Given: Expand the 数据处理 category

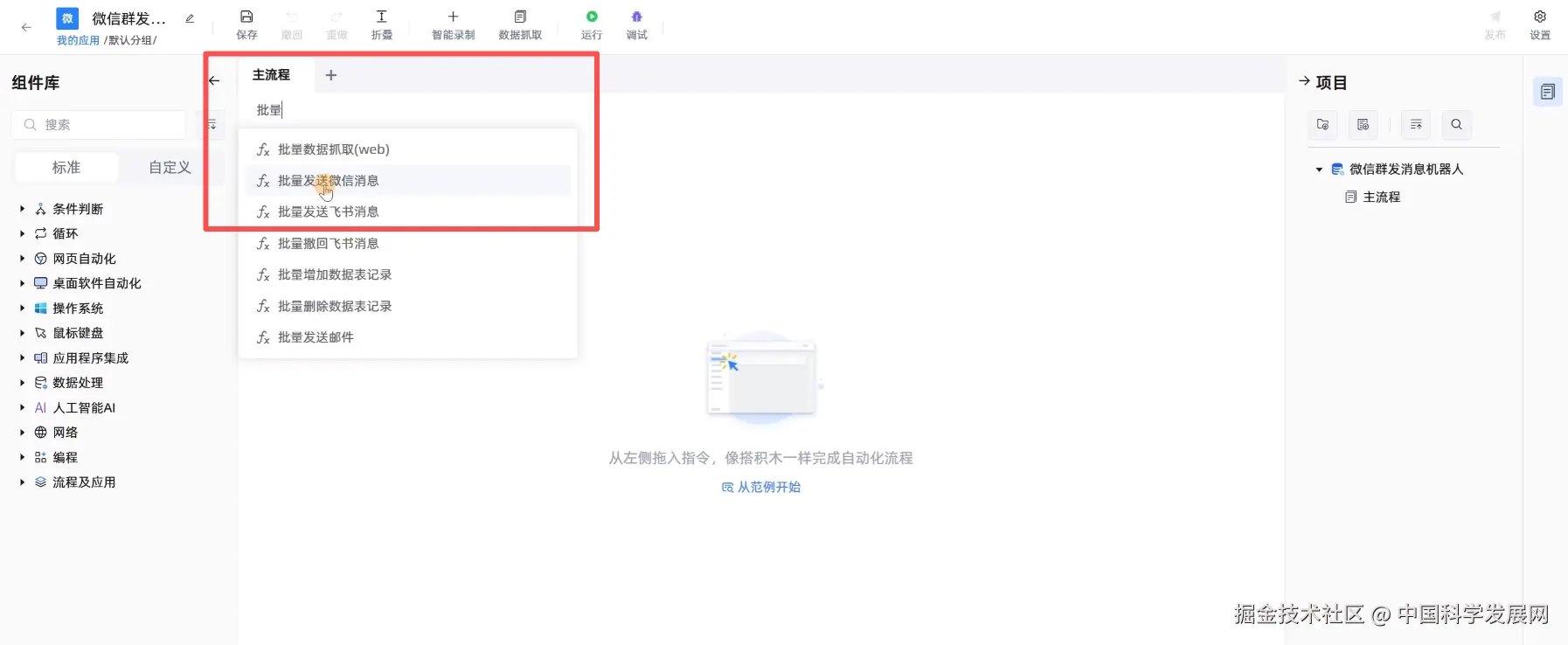Looking at the screenshot, I should 22,383.
